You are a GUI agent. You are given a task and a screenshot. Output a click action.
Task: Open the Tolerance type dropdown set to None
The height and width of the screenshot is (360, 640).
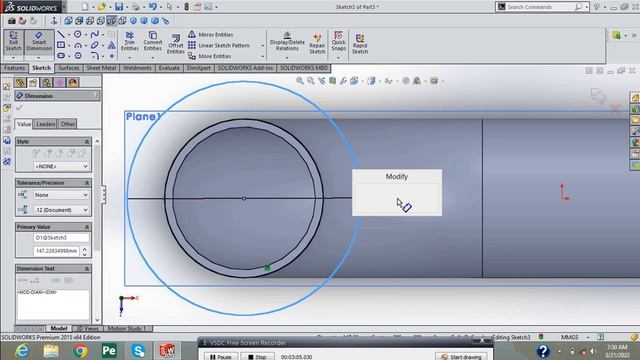click(61, 195)
